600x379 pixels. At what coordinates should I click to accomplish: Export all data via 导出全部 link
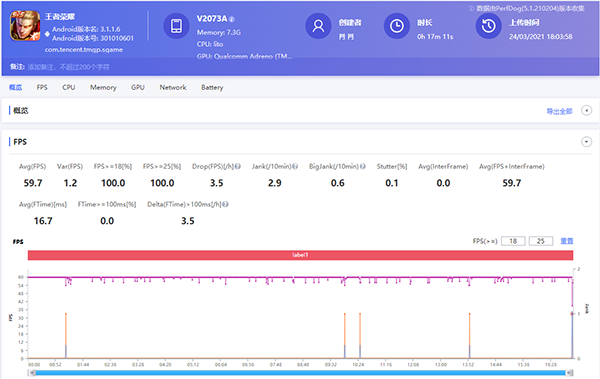point(559,111)
